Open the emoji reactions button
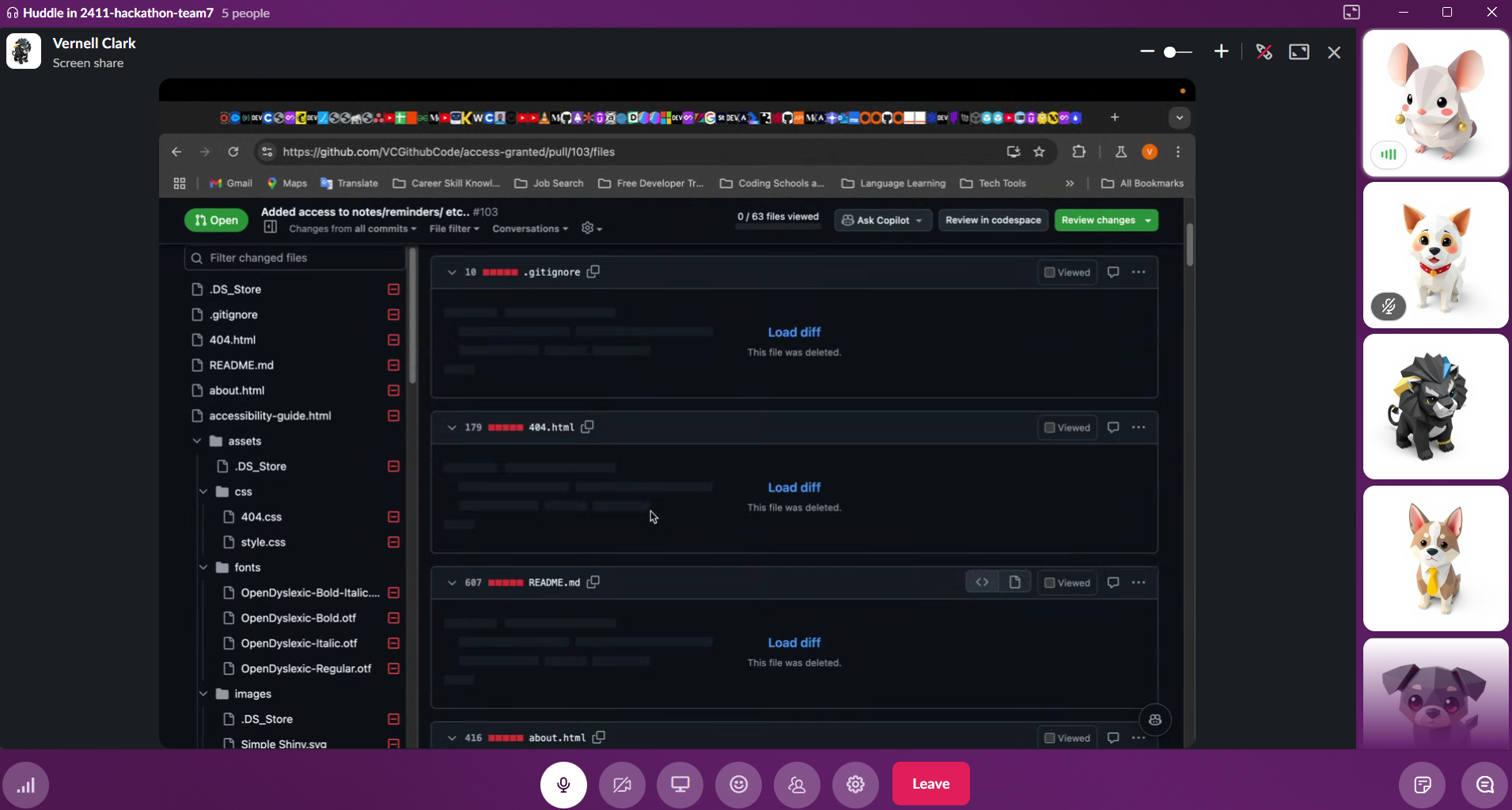Screen dimensions: 1512x810 coord(739,784)
